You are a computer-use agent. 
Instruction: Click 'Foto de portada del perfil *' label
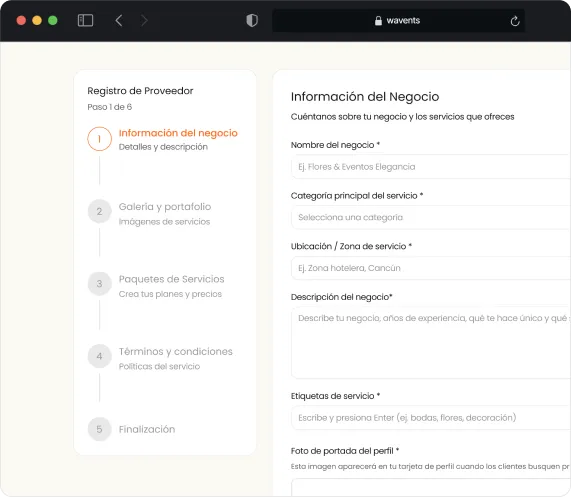coord(345,451)
